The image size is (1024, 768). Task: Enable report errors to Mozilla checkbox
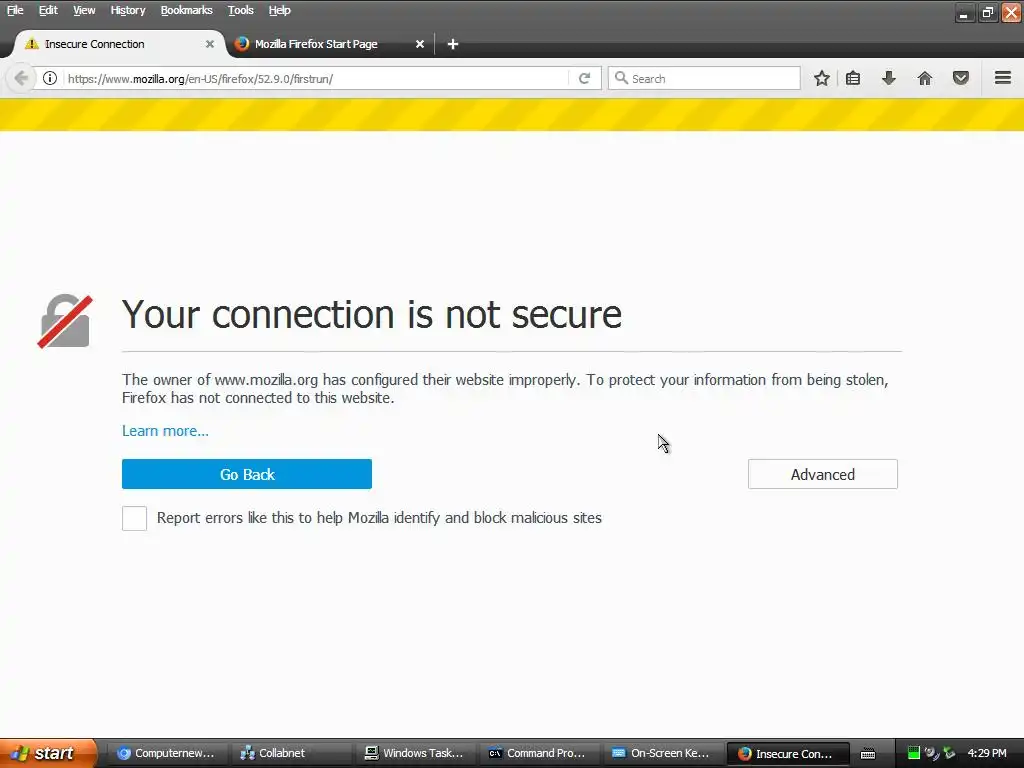(x=135, y=519)
